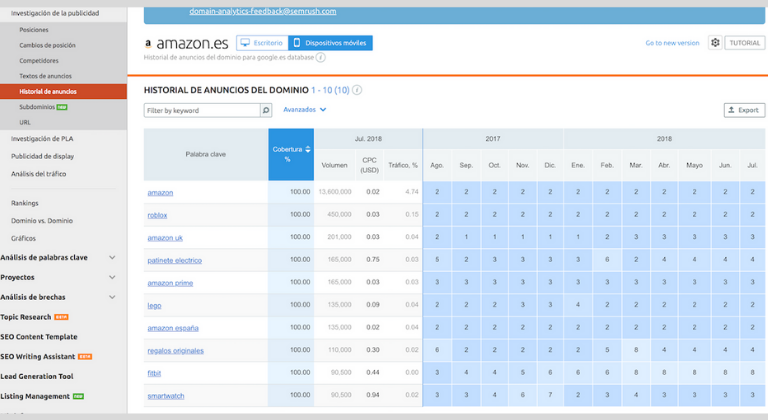Open Textos de anuncios in sidebar
Screen dimensions: 768x420
pos(45,76)
